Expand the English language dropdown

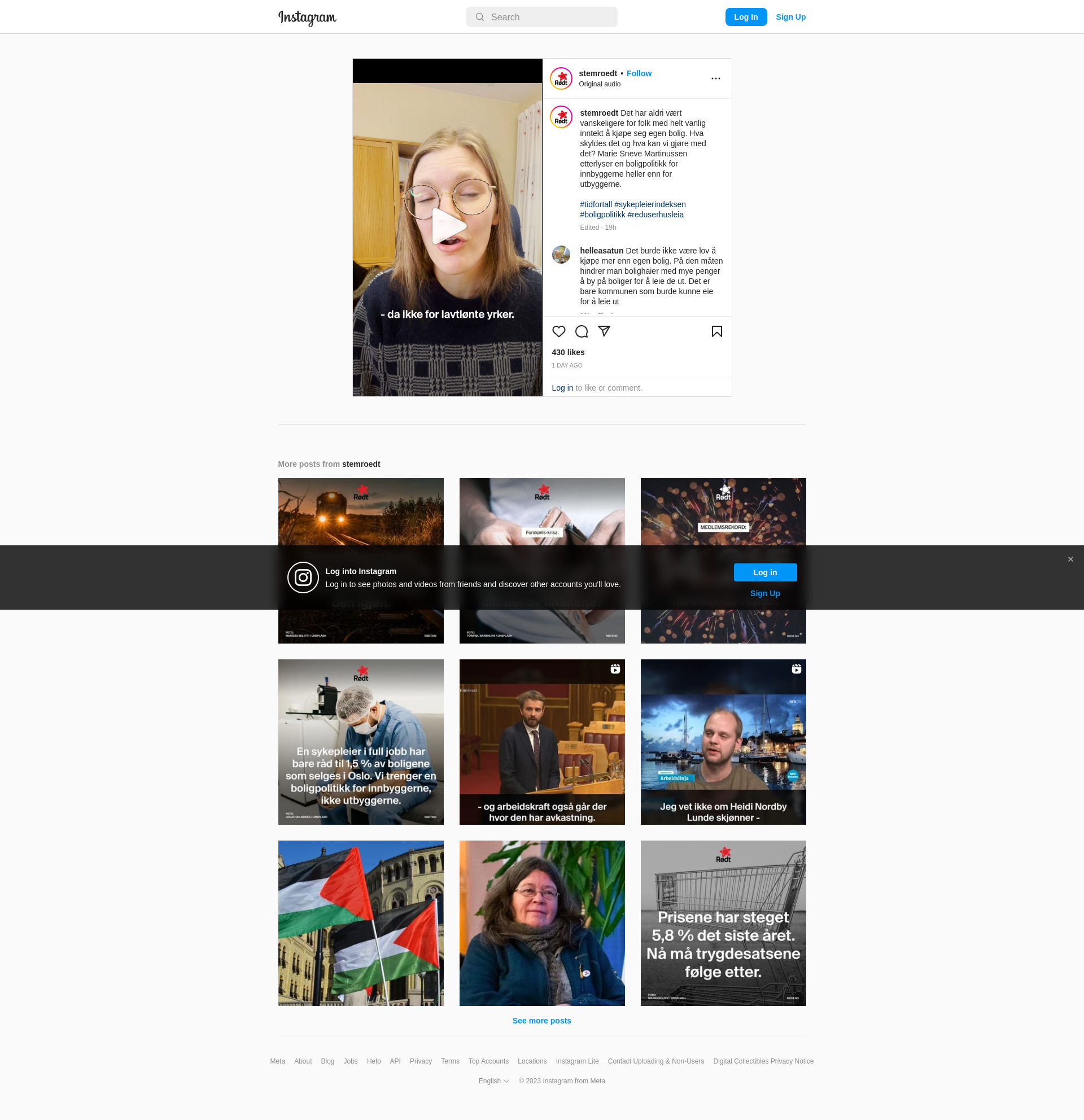coord(493,1081)
